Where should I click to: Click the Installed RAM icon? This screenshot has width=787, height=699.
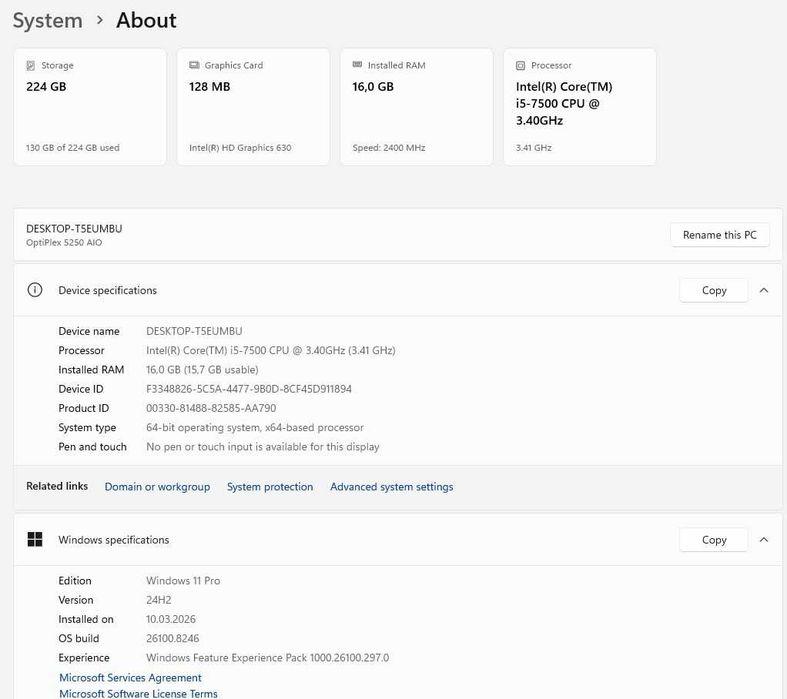click(357, 66)
